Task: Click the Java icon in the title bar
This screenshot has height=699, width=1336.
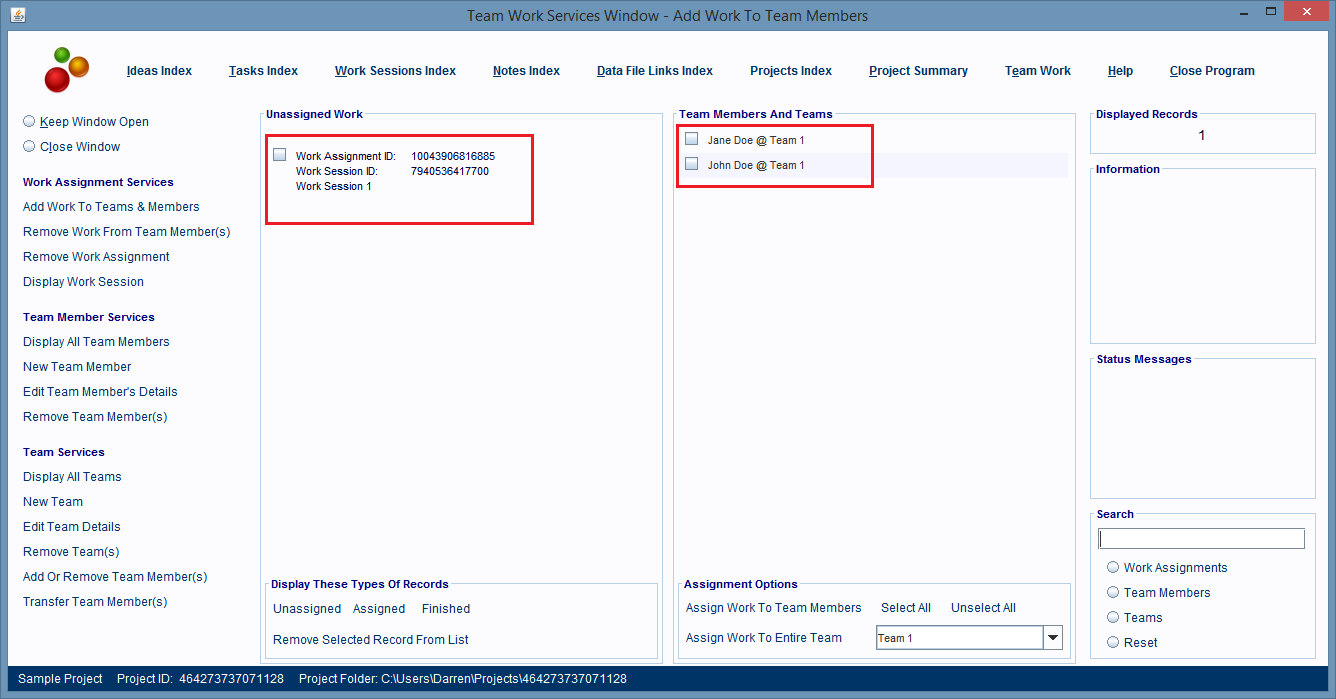Action: coord(18,15)
